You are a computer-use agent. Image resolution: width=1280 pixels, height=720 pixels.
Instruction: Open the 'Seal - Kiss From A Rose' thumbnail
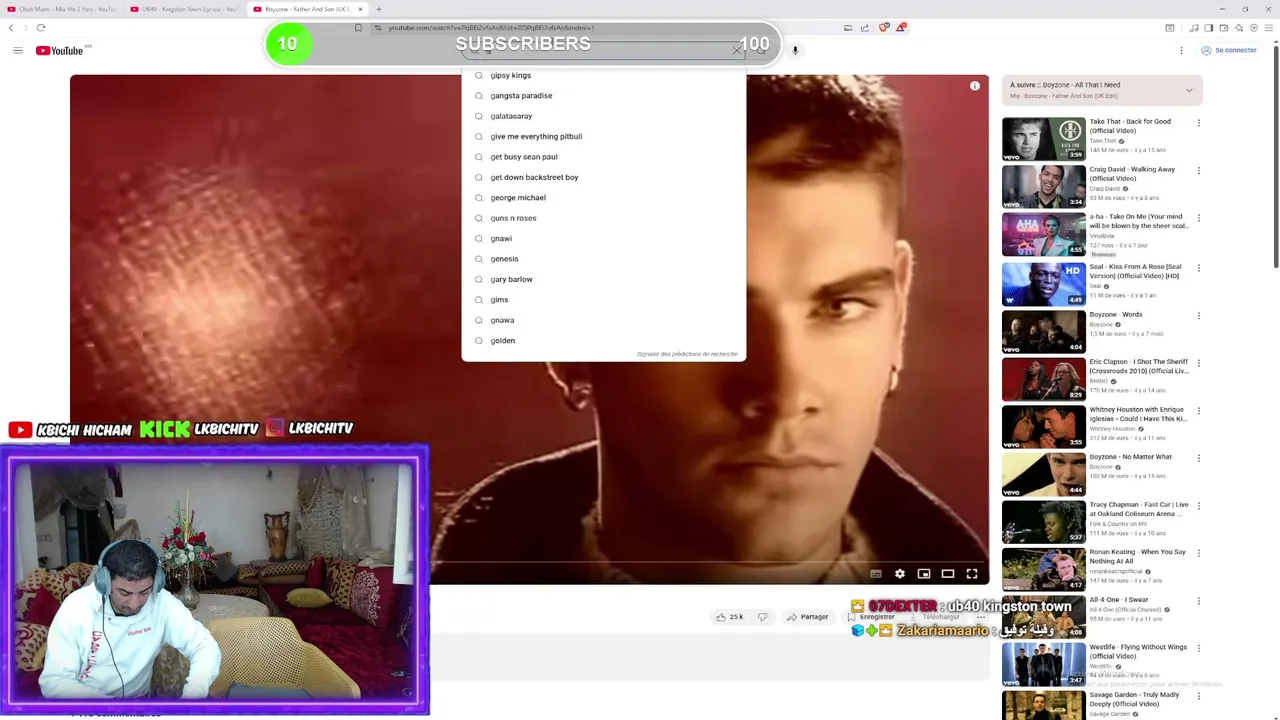click(x=1044, y=284)
